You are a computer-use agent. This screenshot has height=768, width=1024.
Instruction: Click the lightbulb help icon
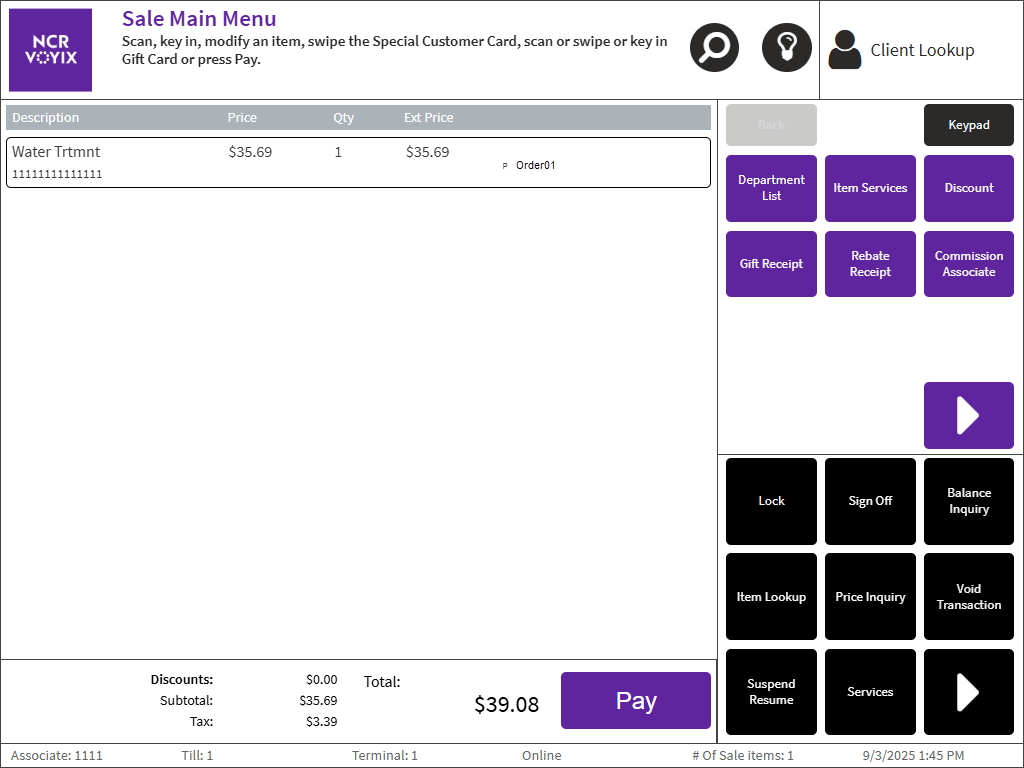pyautogui.click(x=786, y=48)
